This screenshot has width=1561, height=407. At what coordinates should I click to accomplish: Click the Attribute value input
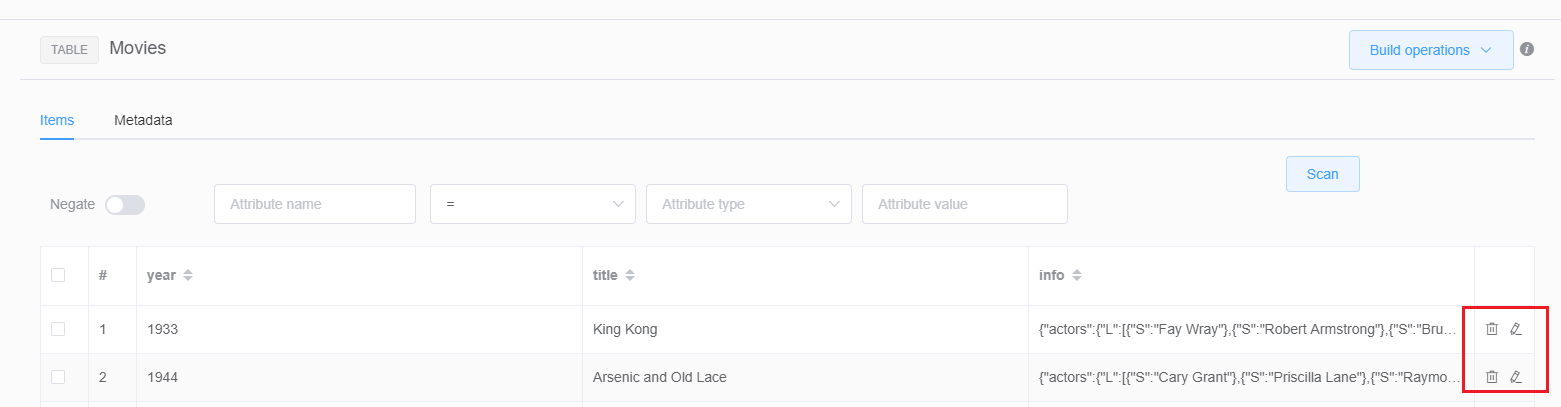[964, 204]
